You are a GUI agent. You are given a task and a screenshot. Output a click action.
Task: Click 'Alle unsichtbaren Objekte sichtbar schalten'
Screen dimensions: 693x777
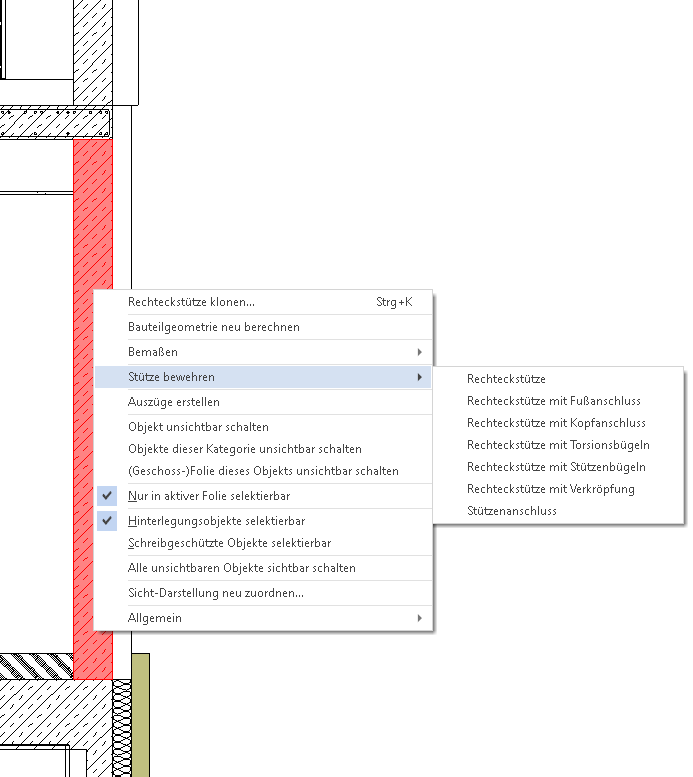[263, 568]
